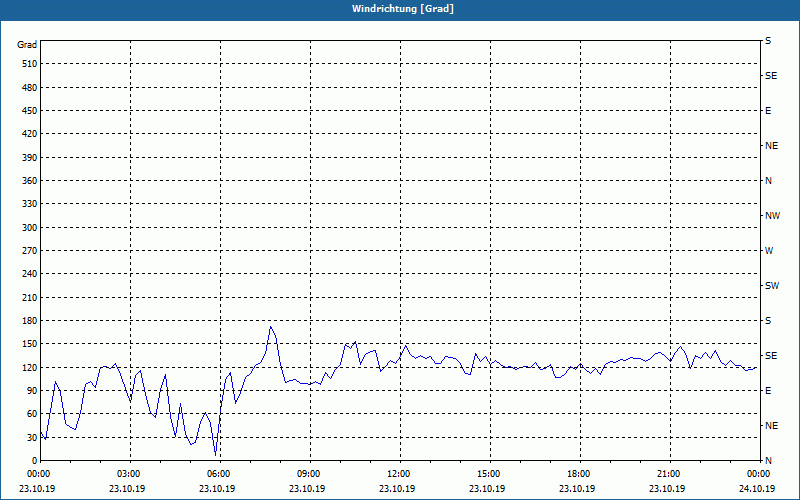
Task: Select the 510 value on the y-axis
Action: click(x=30, y=64)
